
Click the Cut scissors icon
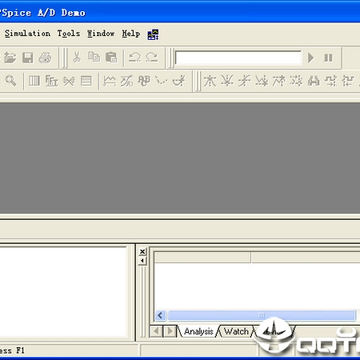click(x=77, y=58)
